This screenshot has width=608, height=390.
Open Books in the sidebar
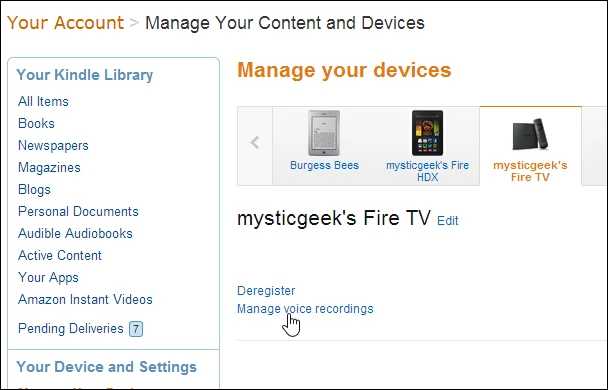click(x=36, y=123)
